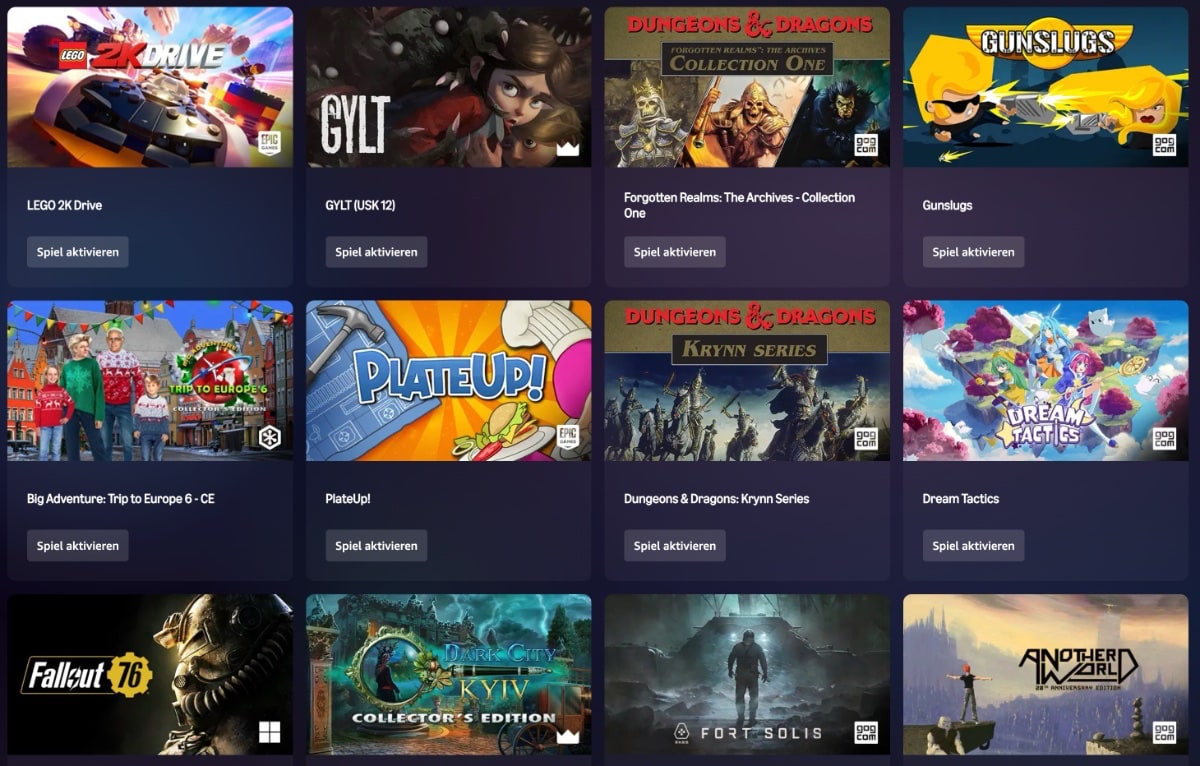Click the GOG.com badge on Fort Solis cover
Screen dimensions: 1200x766
point(866,732)
